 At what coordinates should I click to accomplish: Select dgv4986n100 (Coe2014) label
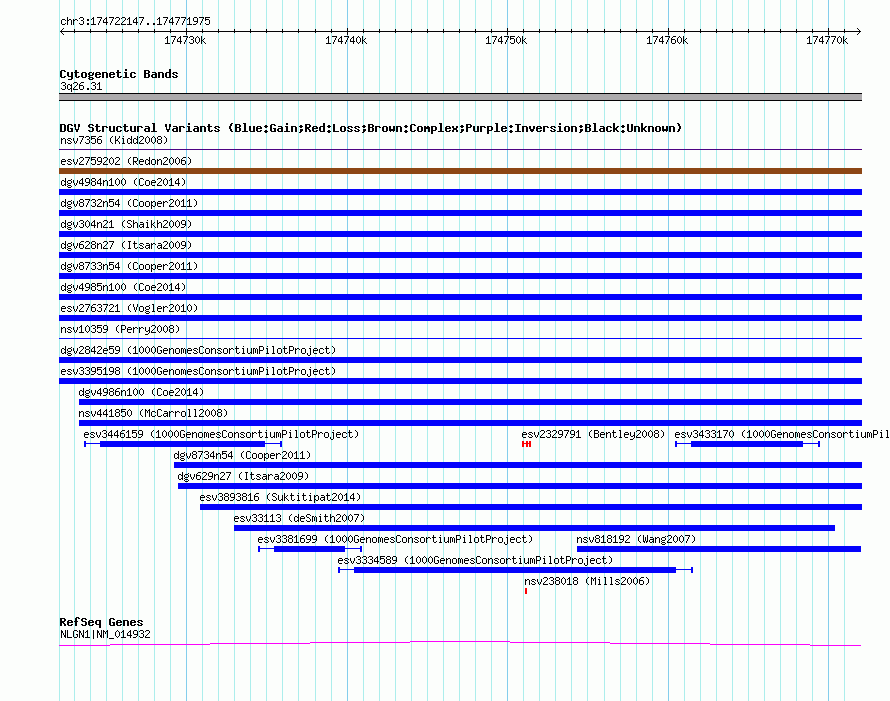[x=141, y=392]
